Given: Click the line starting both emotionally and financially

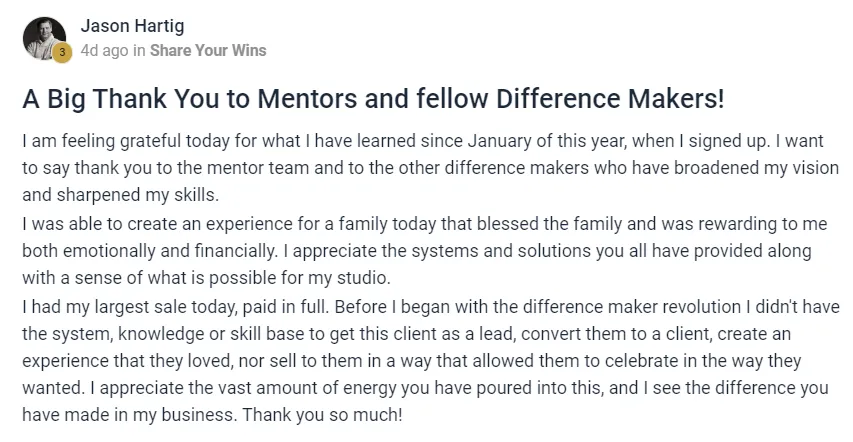Looking at the screenshot, I should tap(417, 251).
